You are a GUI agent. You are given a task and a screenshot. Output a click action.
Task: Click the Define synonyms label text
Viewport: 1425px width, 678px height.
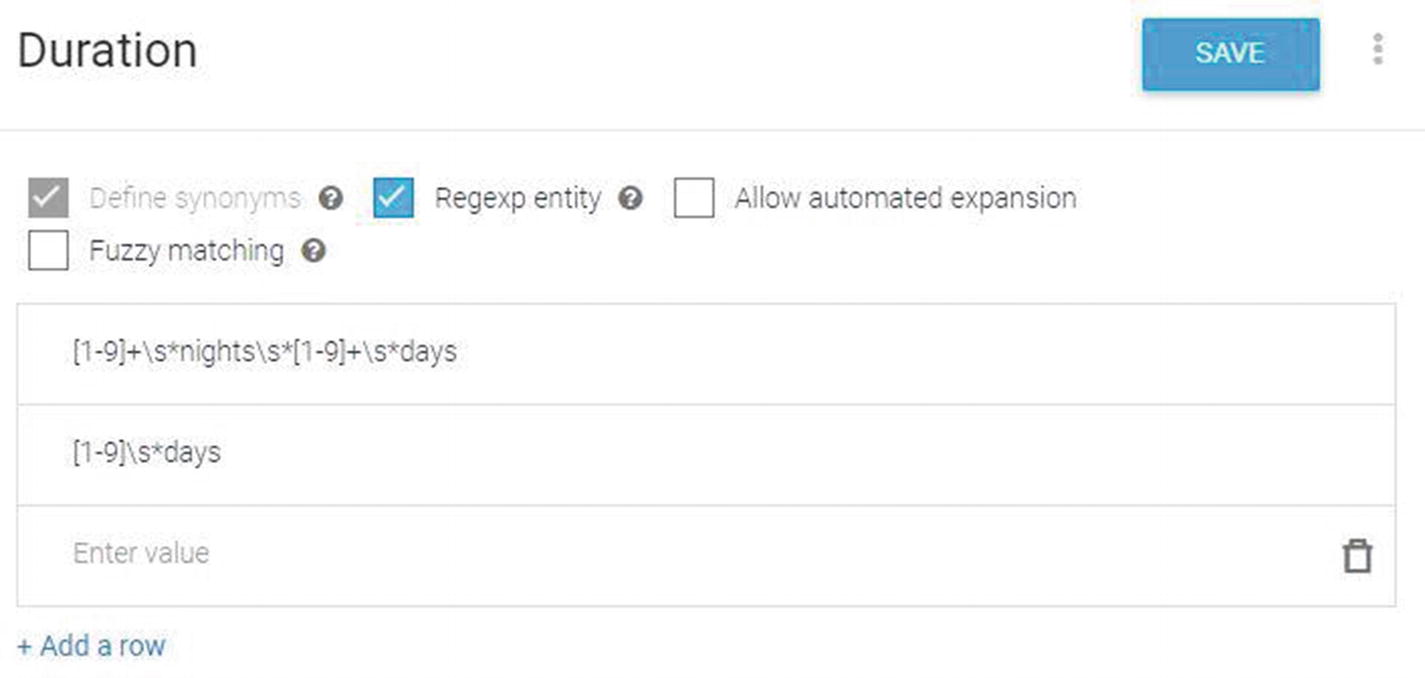click(195, 198)
